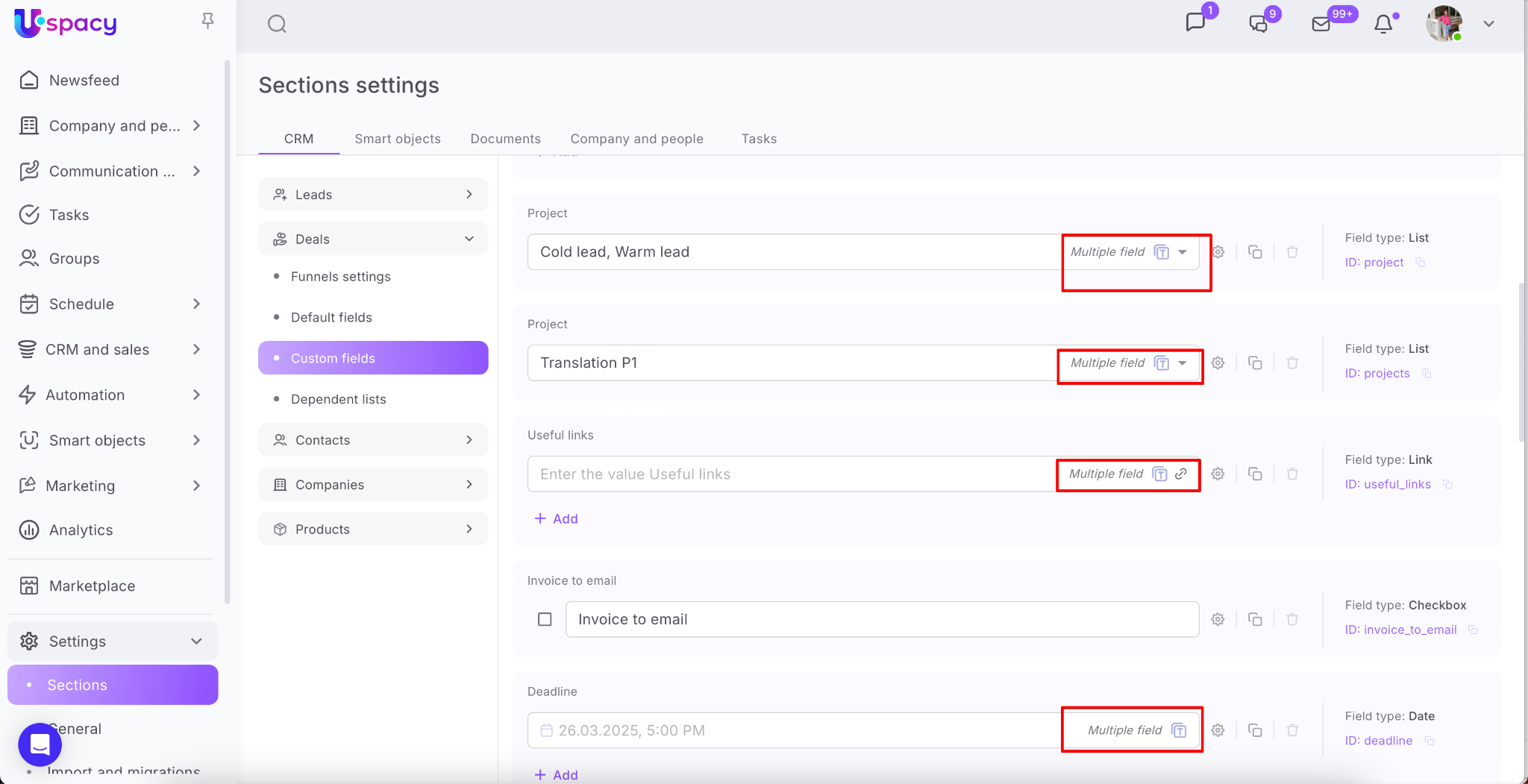Copy the invoice_to_email field ID
Image resolution: width=1528 pixels, height=784 pixels.
click(1473, 630)
